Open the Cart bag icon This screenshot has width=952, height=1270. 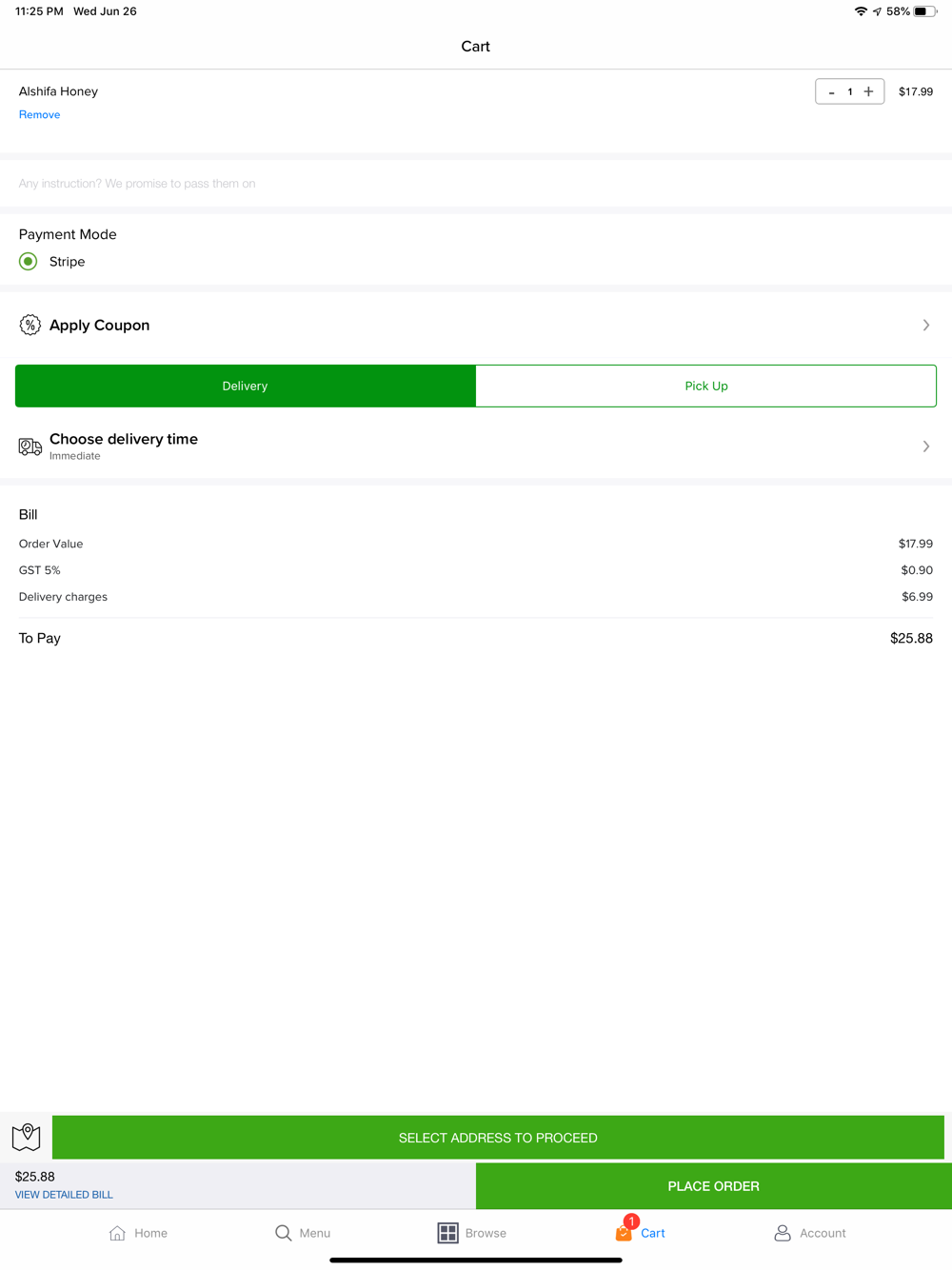pos(624,1233)
